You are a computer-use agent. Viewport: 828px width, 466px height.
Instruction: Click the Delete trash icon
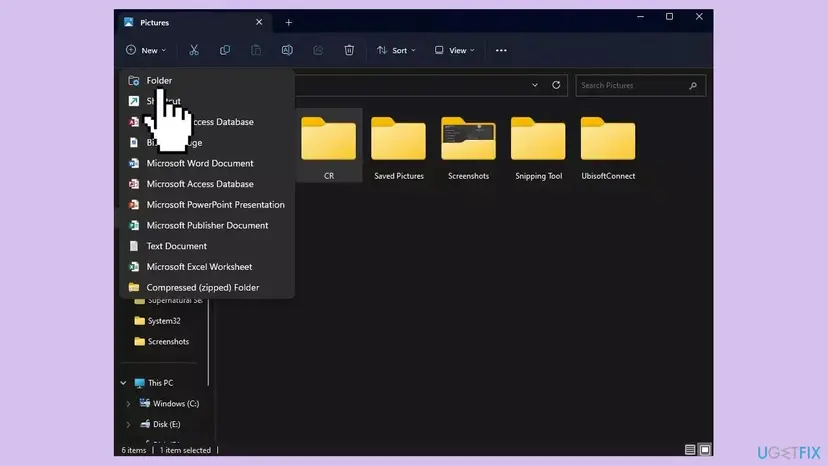[349, 50]
